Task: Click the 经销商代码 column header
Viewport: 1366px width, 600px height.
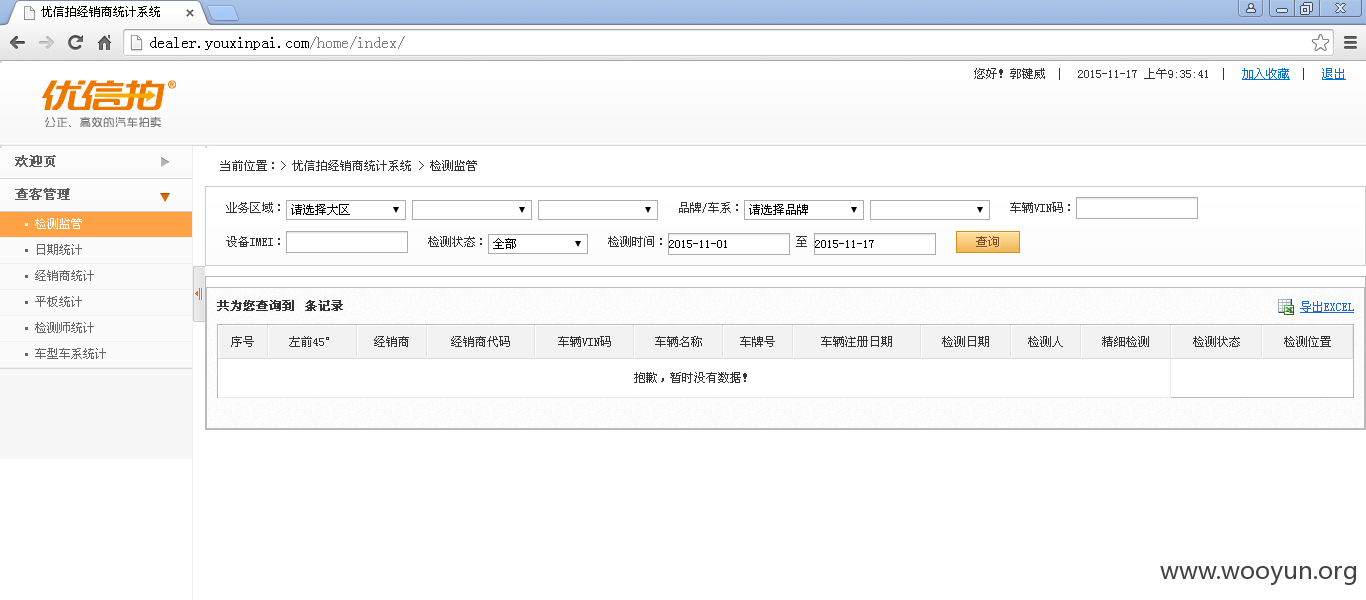Action: coord(480,342)
